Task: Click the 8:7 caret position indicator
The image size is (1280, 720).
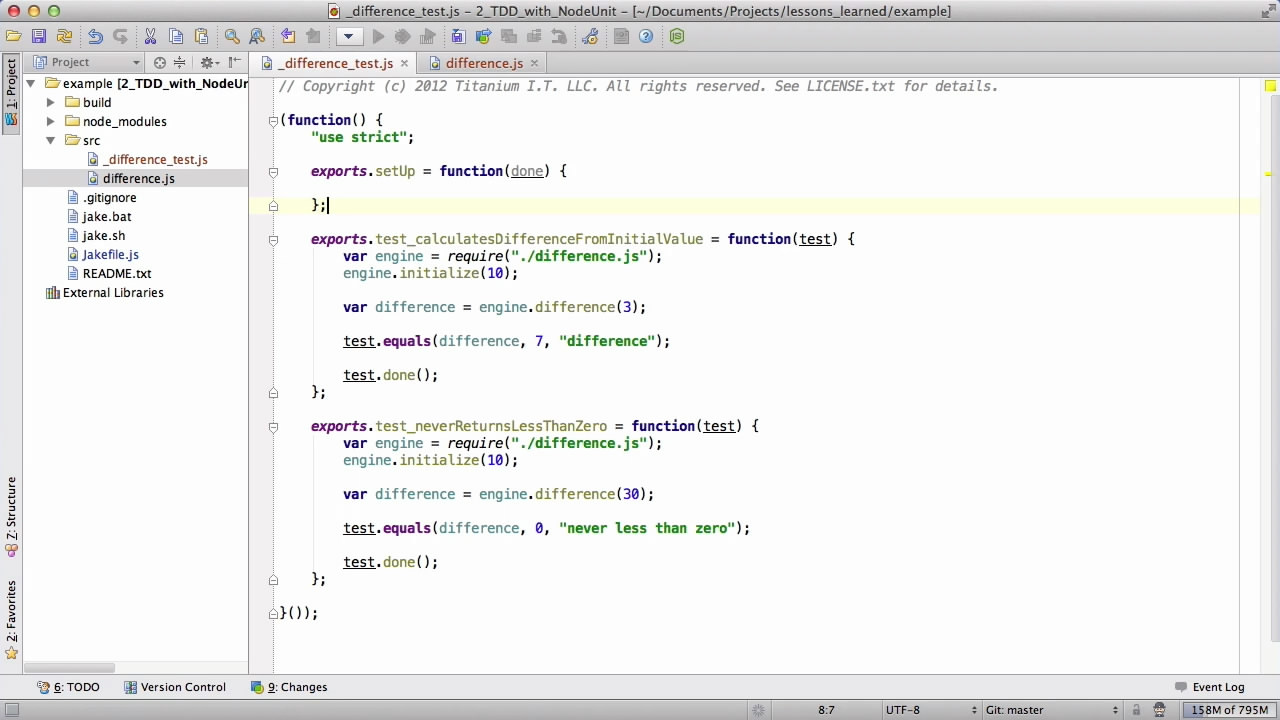Action: click(x=826, y=710)
